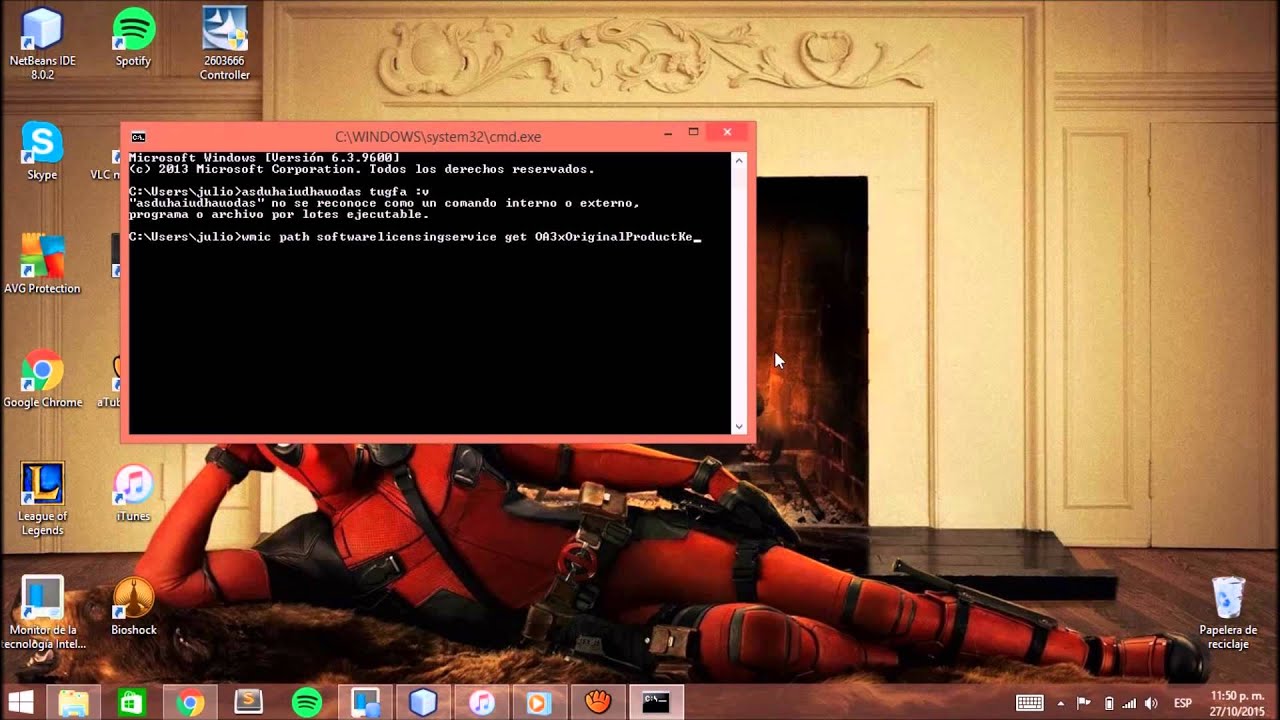Screen dimensions: 1280x720
Task: Click the cmd scrollbar down arrow
Action: (739, 426)
